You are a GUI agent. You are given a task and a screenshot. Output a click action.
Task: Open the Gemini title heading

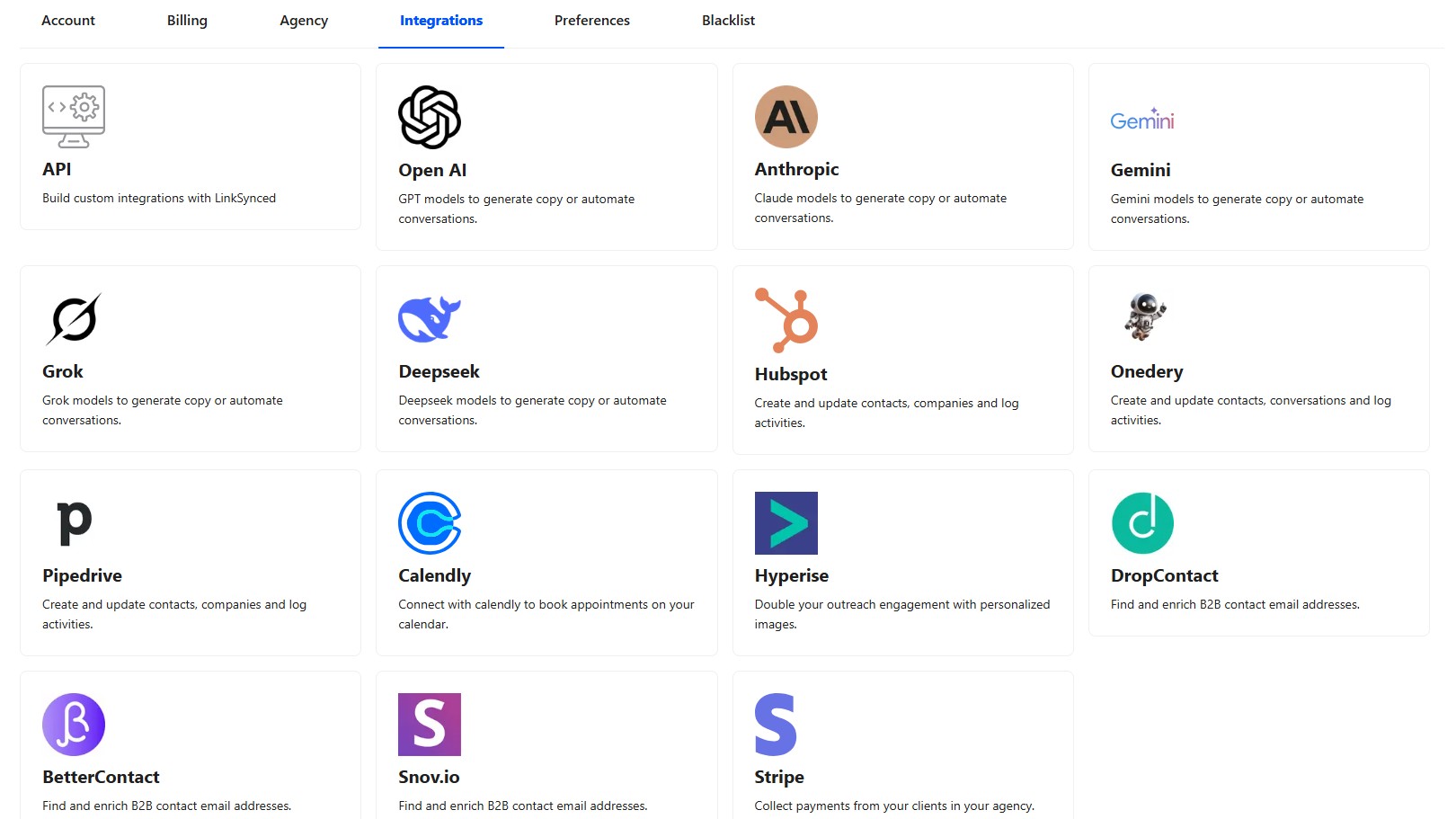pyautogui.click(x=1141, y=170)
